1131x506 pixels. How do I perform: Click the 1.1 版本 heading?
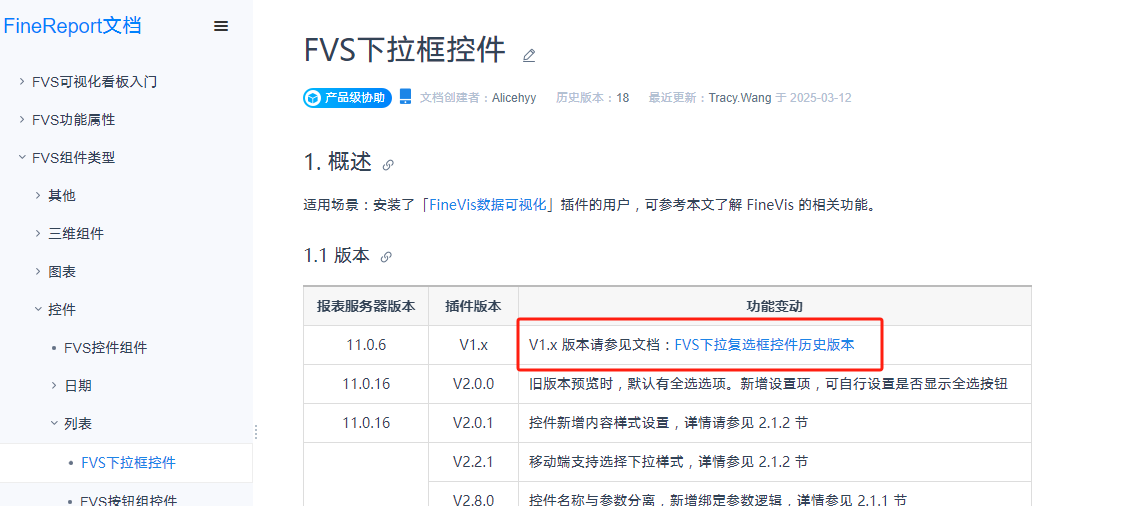coord(337,256)
